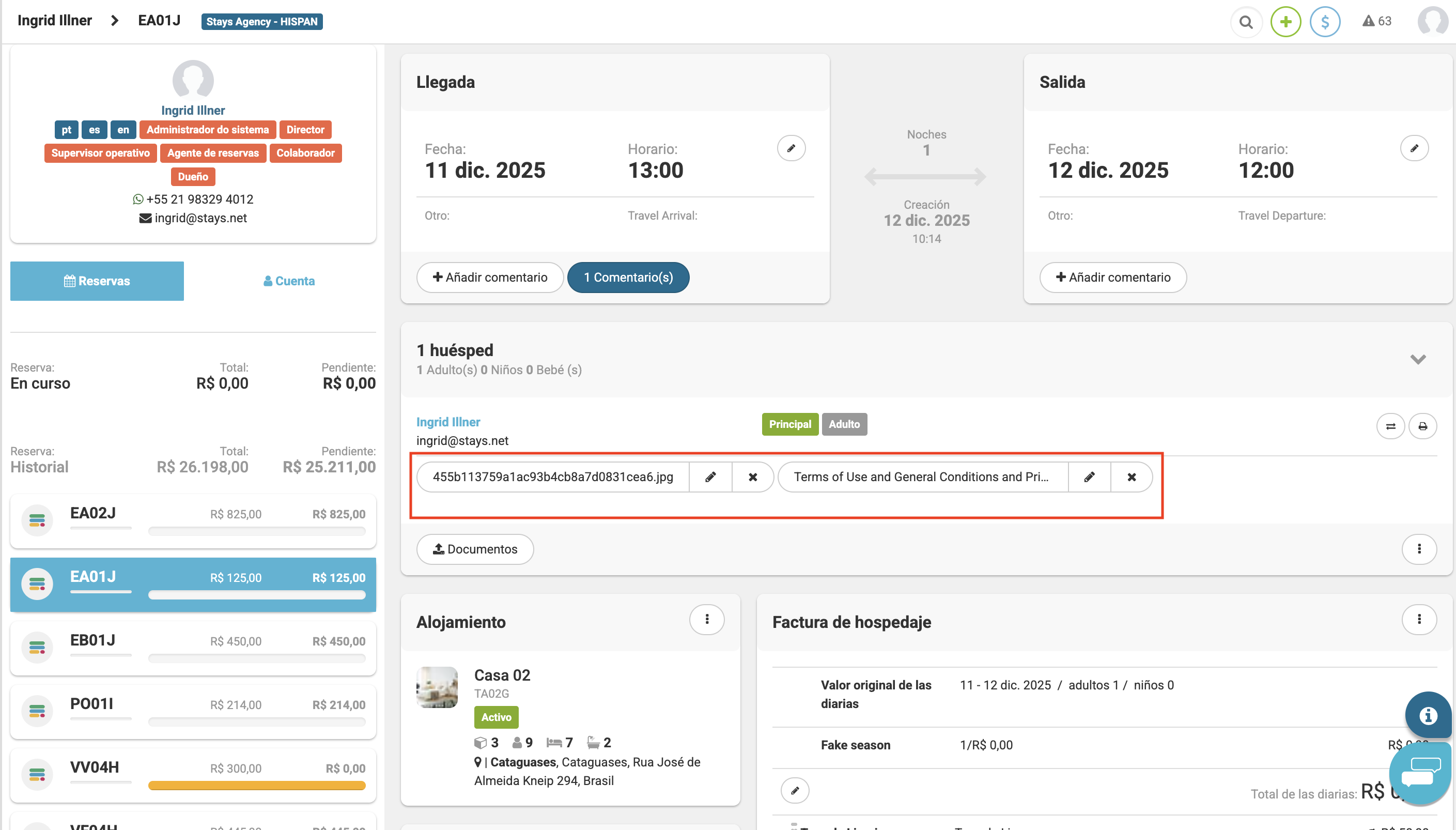1456x830 pixels.
Task: Collapse the huésped section chevron
Action: (1418, 359)
